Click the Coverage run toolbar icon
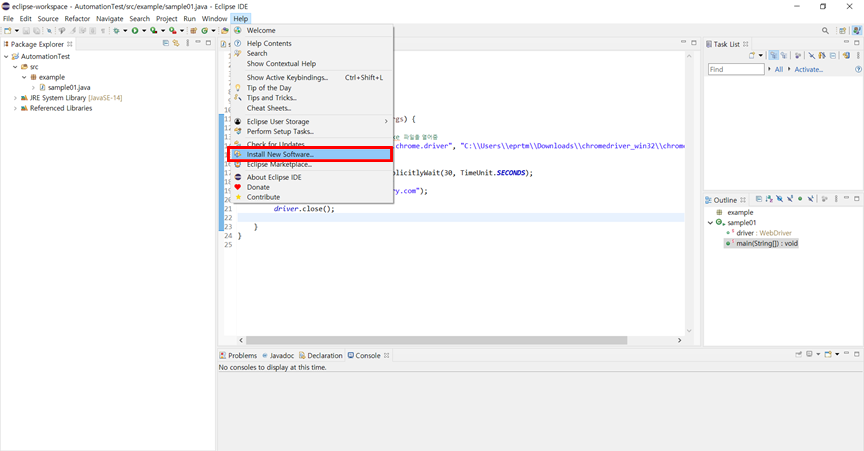The image size is (864, 451). click(x=154, y=31)
